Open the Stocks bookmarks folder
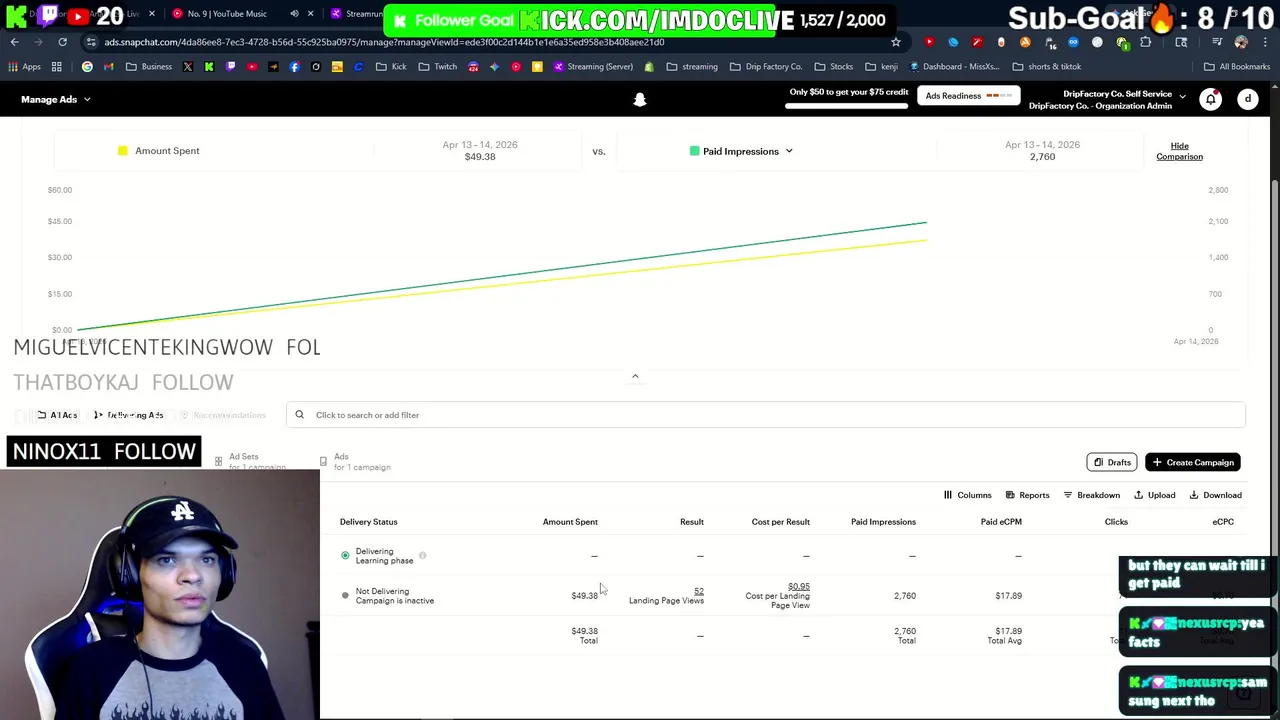The height and width of the screenshot is (720, 1280). coord(833,67)
